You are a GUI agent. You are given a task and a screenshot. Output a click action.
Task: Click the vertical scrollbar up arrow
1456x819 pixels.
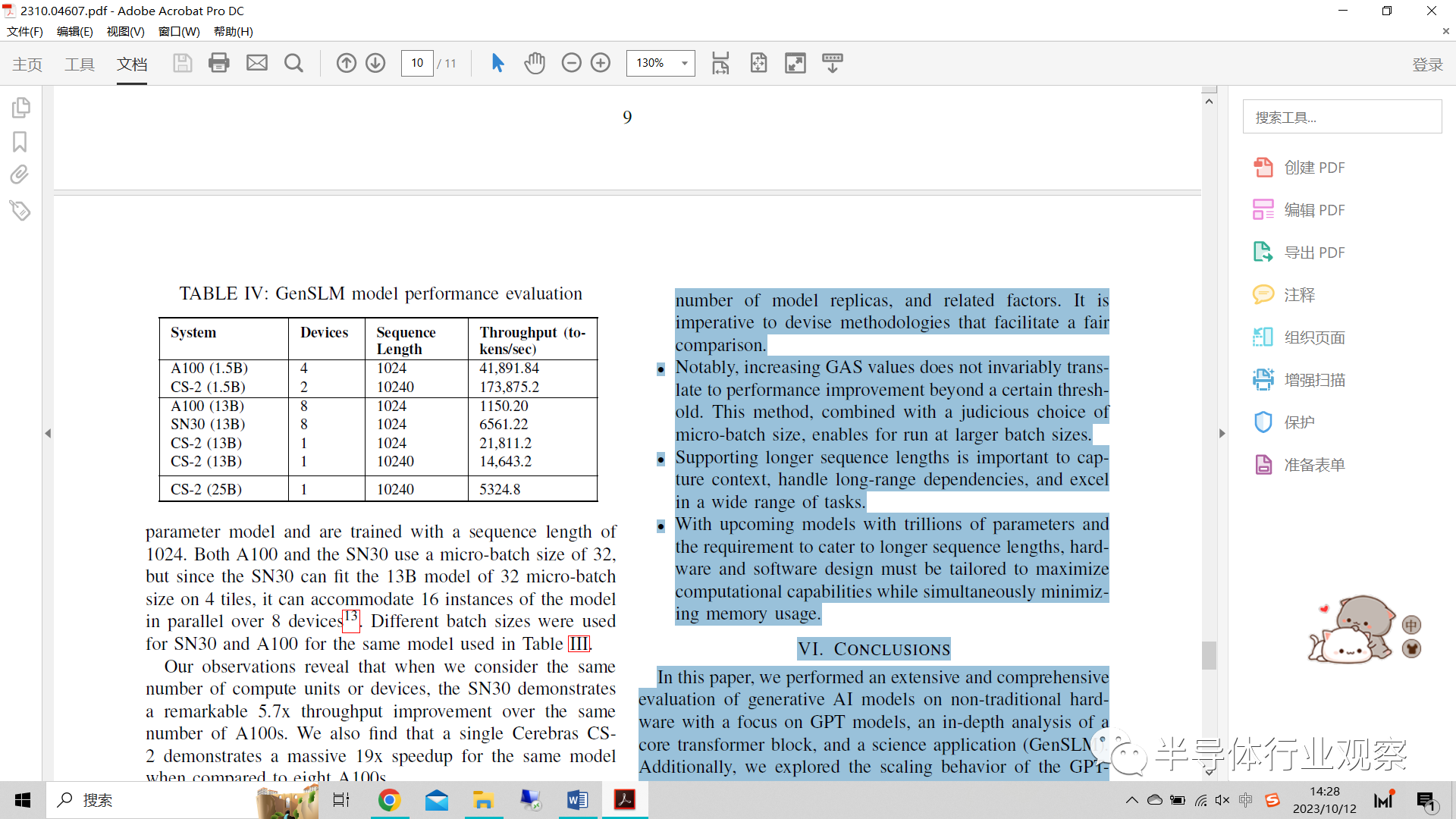1209,101
